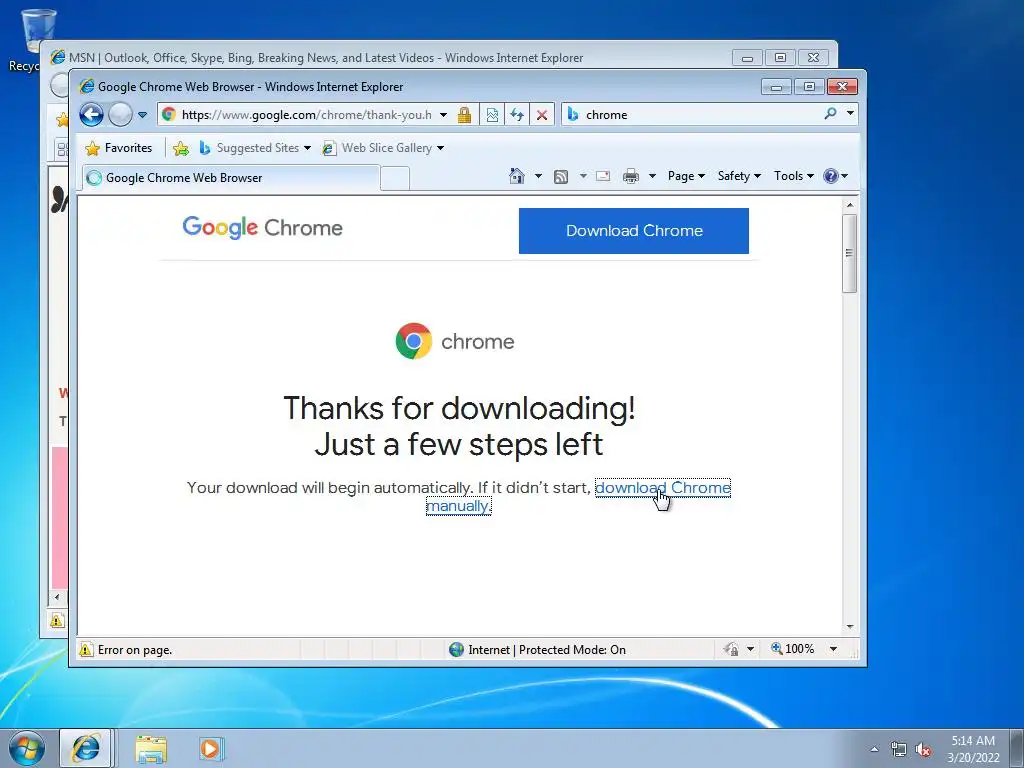Show hidden tray icons arrow

click(x=874, y=749)
